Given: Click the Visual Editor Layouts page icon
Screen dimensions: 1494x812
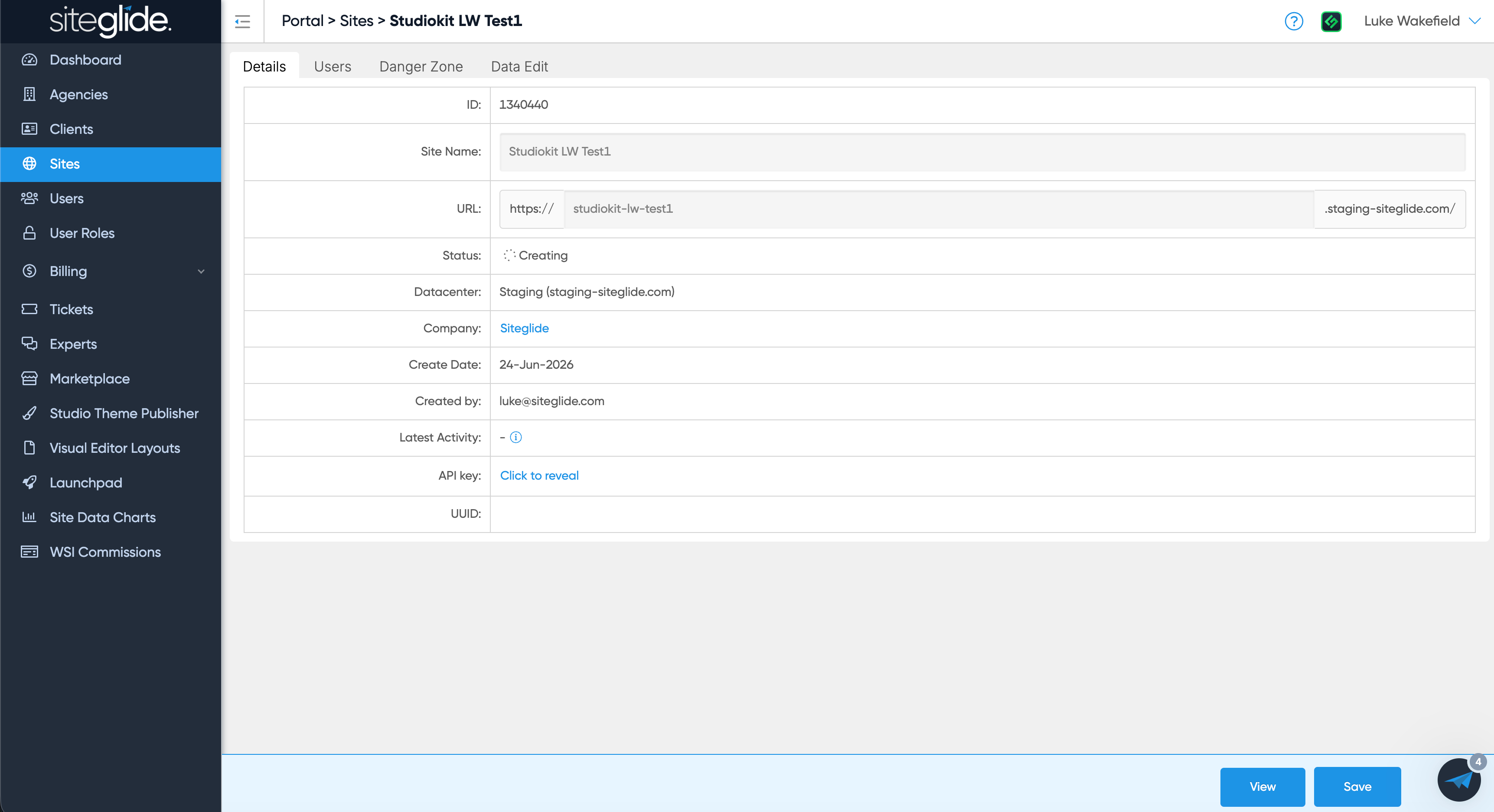Looking at the screenshot, I should (x=29, y=448).
